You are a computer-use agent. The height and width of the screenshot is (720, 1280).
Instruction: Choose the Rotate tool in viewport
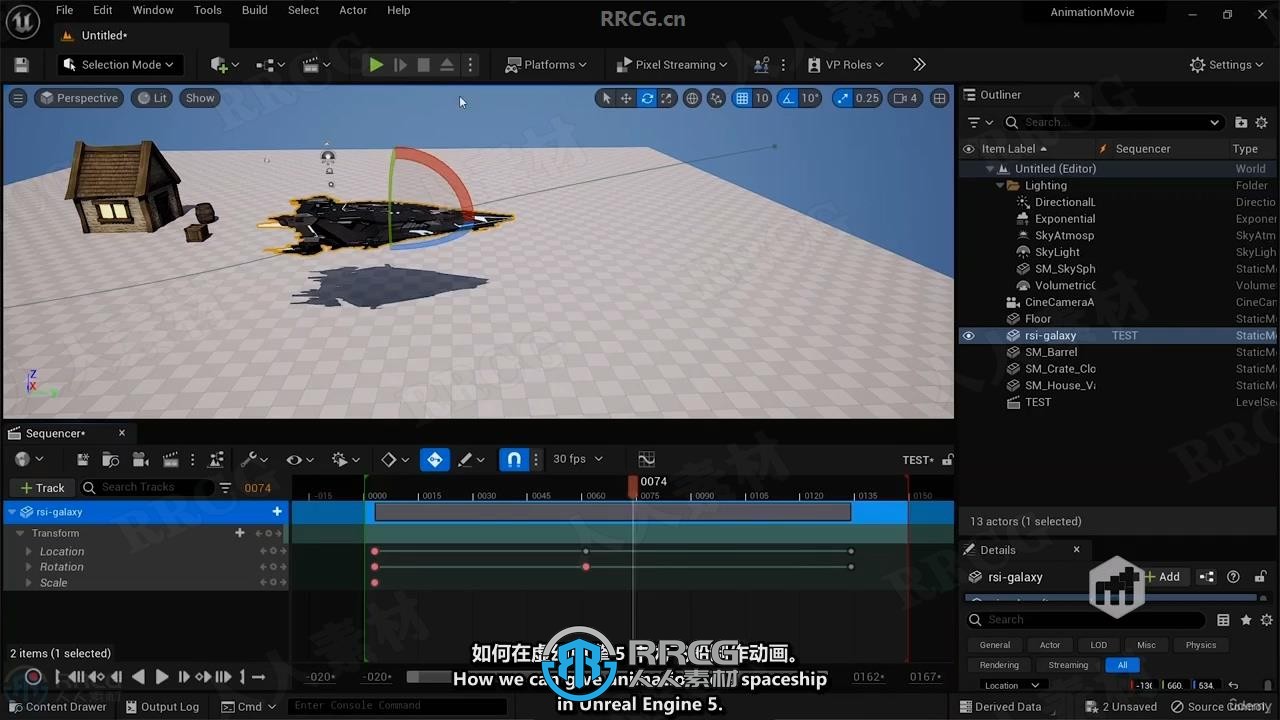pos(647,98)
